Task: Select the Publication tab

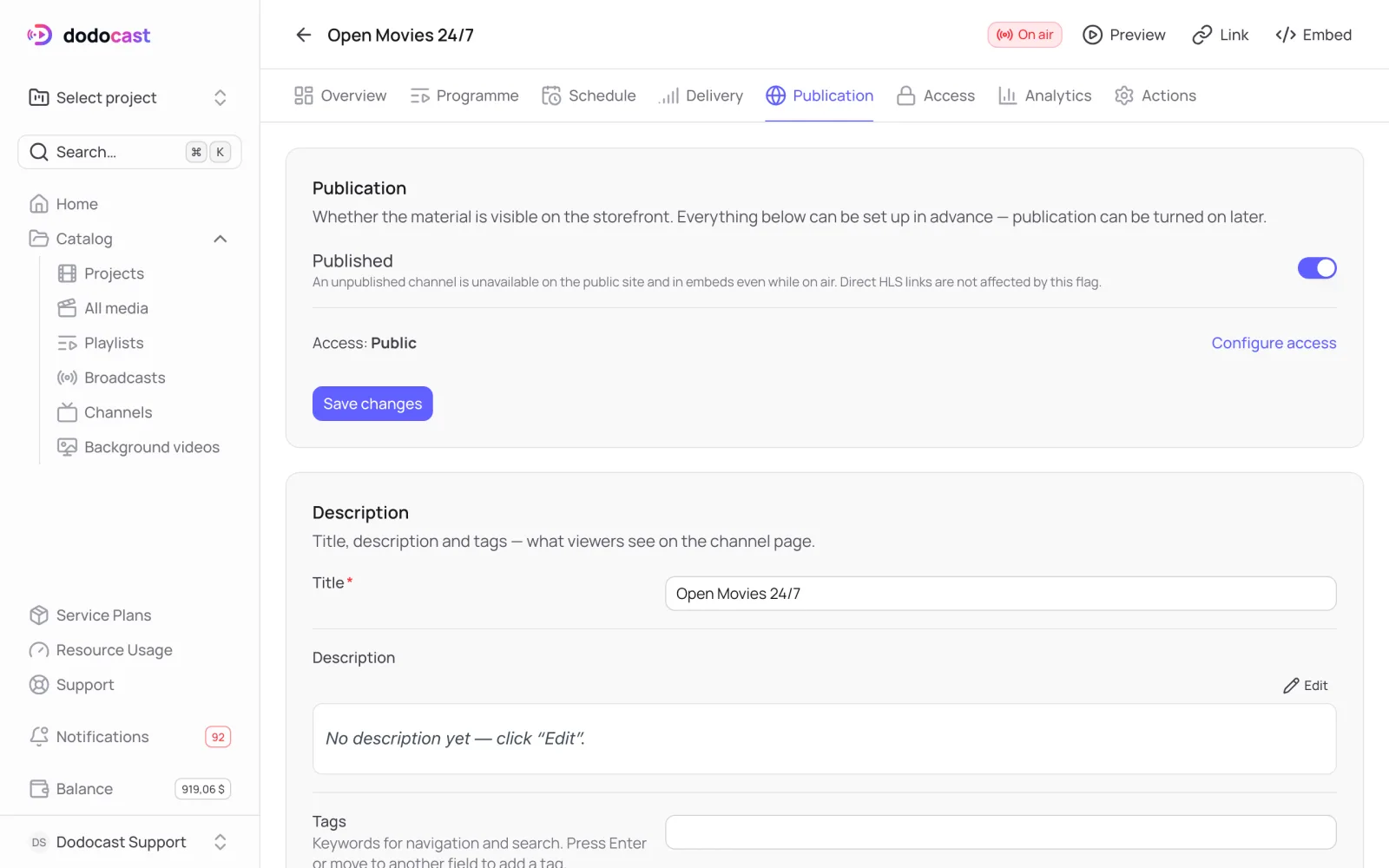Action: (x=820, y=95)
